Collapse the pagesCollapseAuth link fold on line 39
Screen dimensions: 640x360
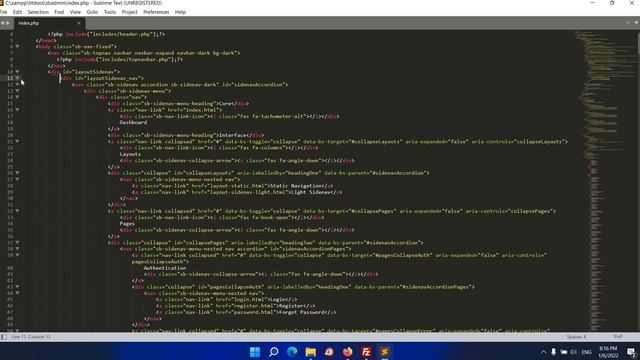coord(18,255)
